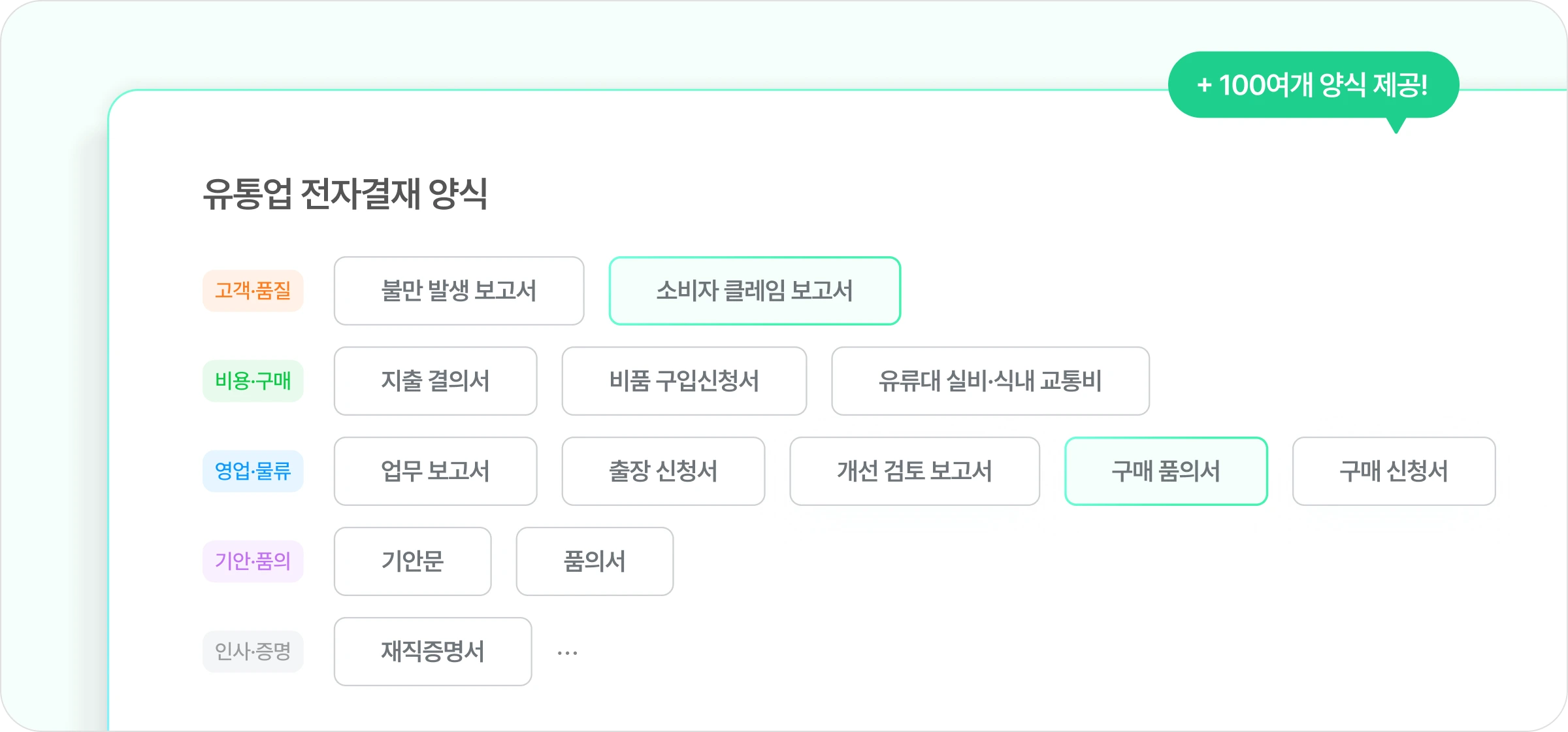Click the 인사·증명 category label
Image resolution: width=1568 pixels, height=732 pixels.
coord(253,652)
